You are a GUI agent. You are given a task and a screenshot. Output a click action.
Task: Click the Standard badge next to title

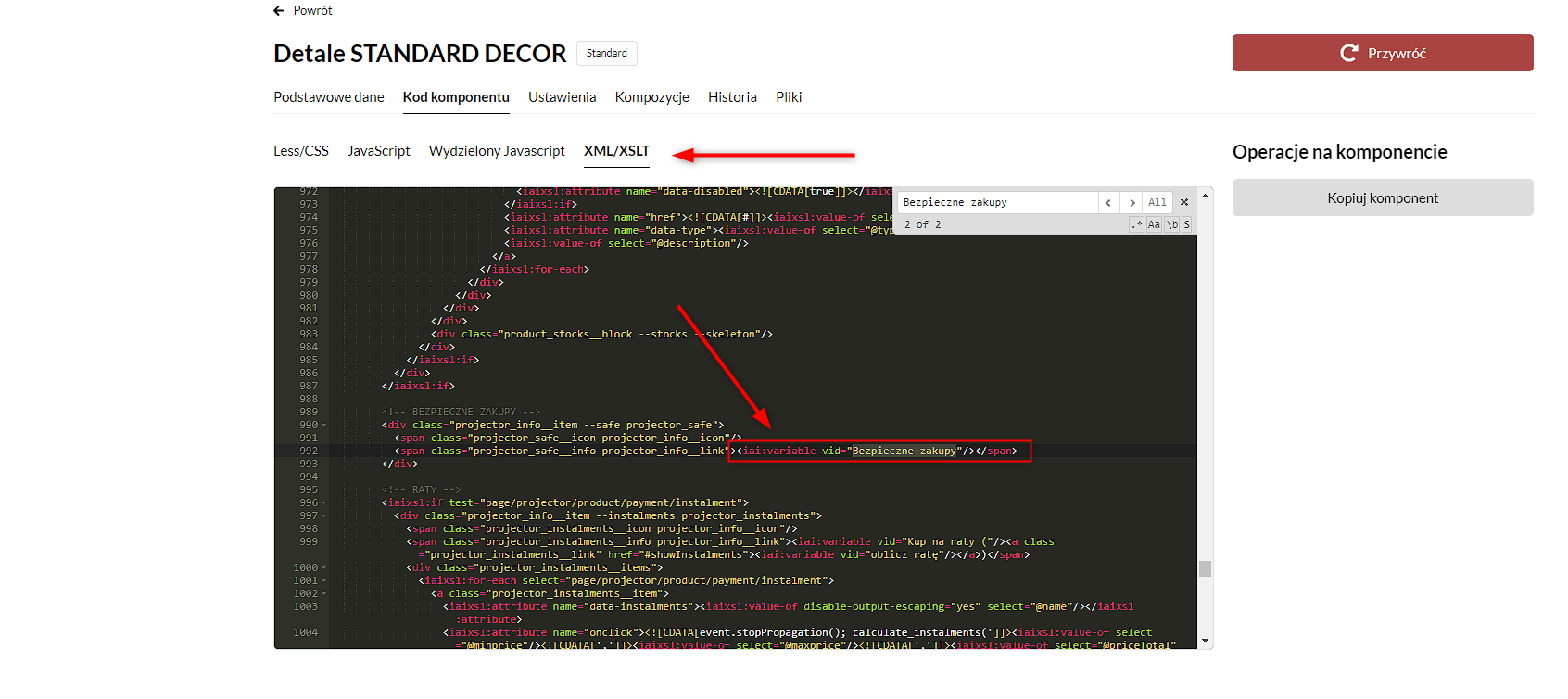607,53
